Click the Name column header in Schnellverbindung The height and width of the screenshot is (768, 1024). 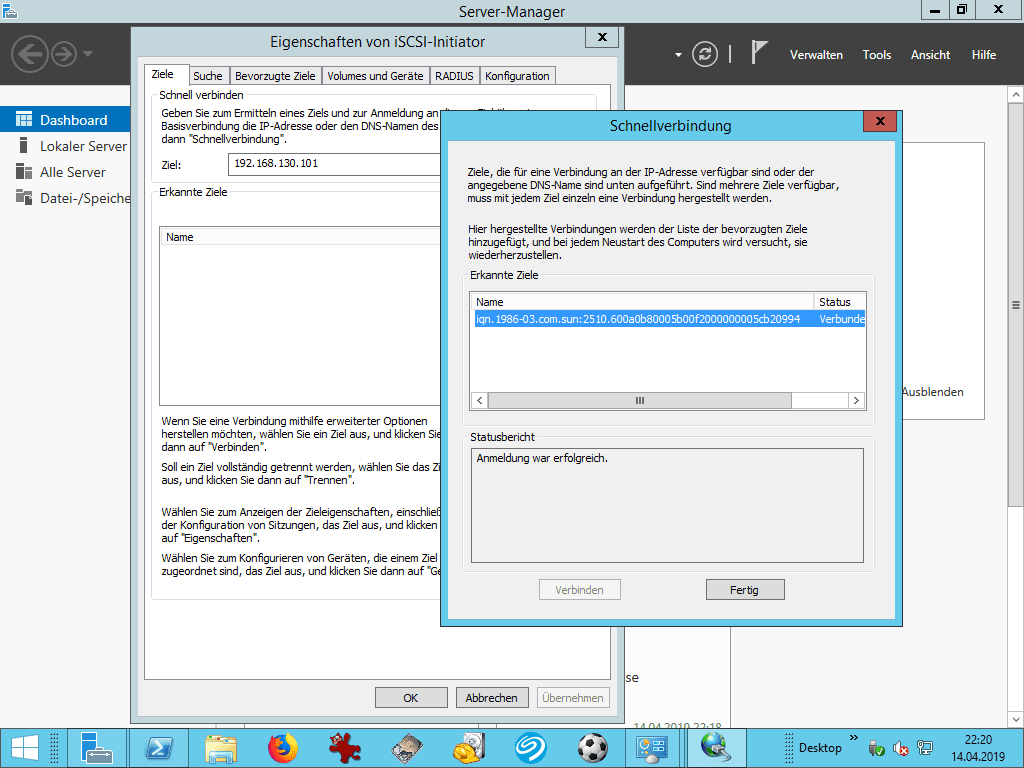coord(642,302)
